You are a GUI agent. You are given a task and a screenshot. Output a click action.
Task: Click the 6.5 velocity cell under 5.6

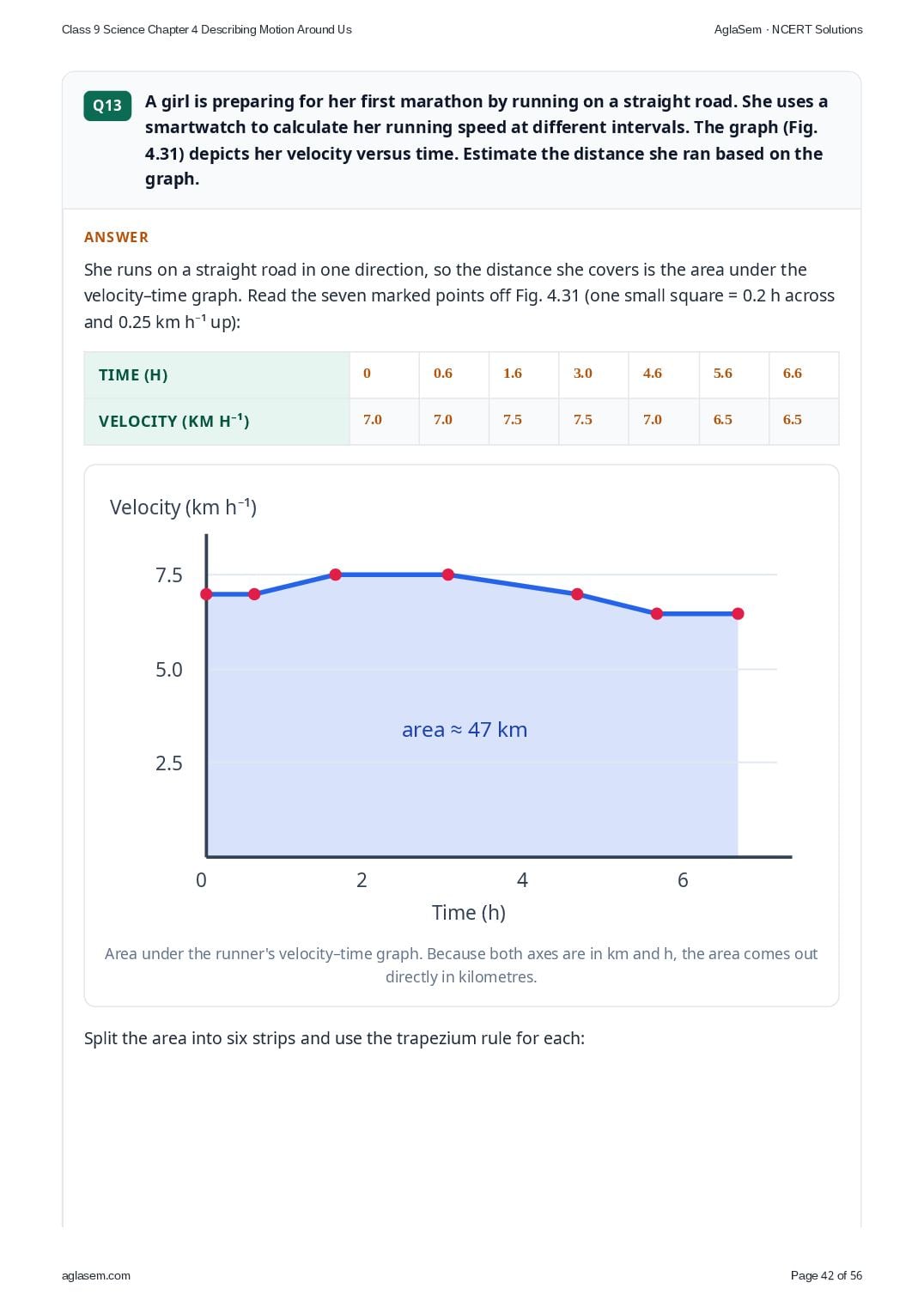click(723, 420)
